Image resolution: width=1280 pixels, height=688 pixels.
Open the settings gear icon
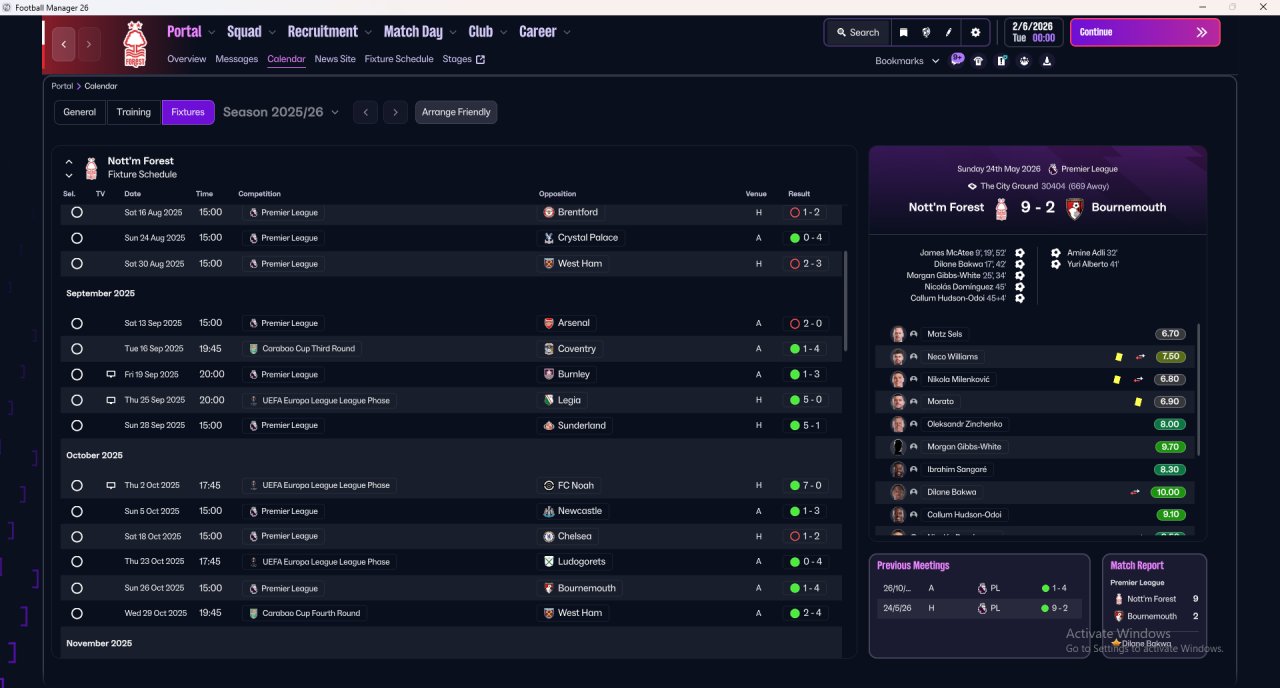[976, 32]
